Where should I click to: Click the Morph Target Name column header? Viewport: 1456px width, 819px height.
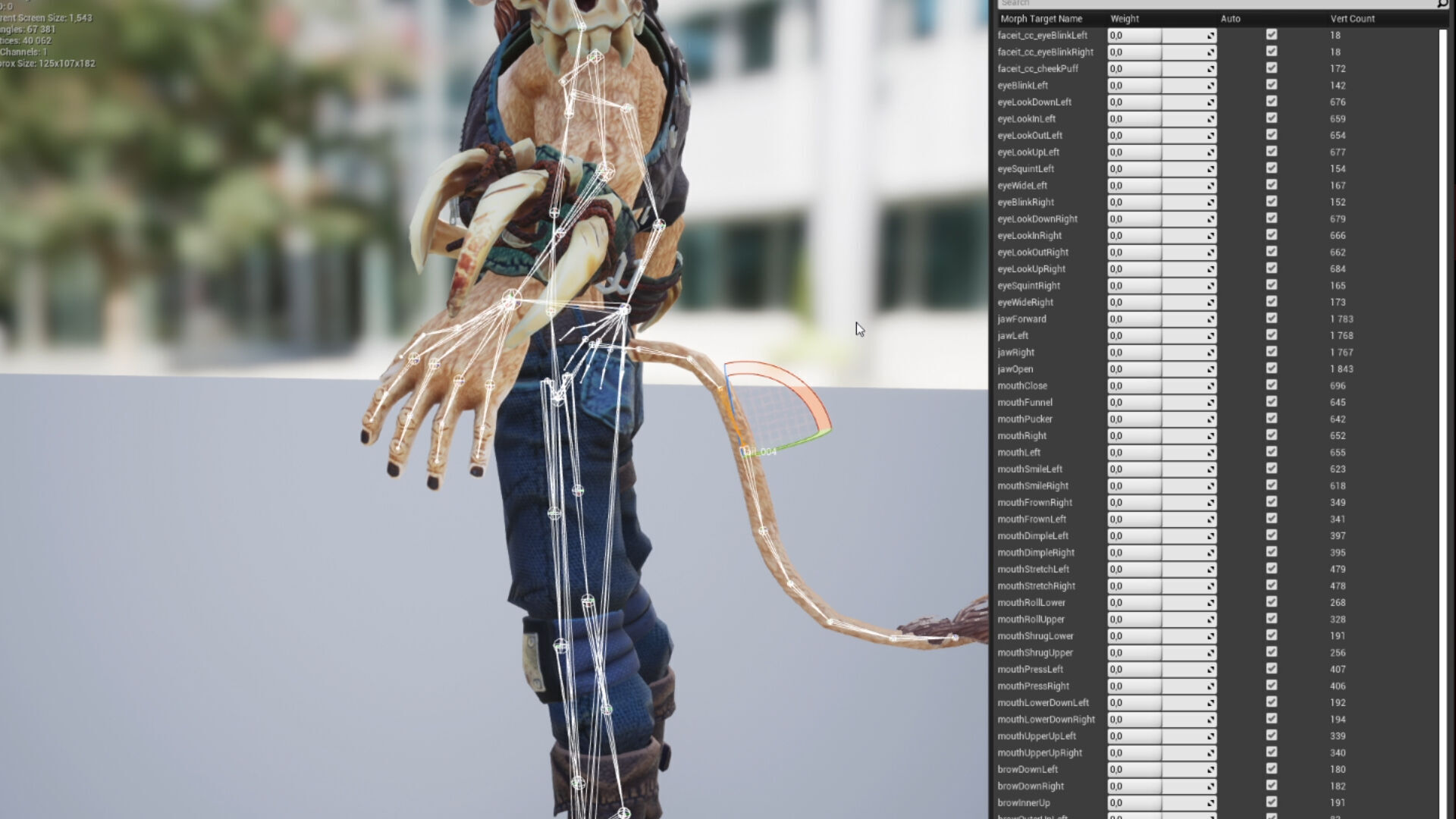point(1041,19)
